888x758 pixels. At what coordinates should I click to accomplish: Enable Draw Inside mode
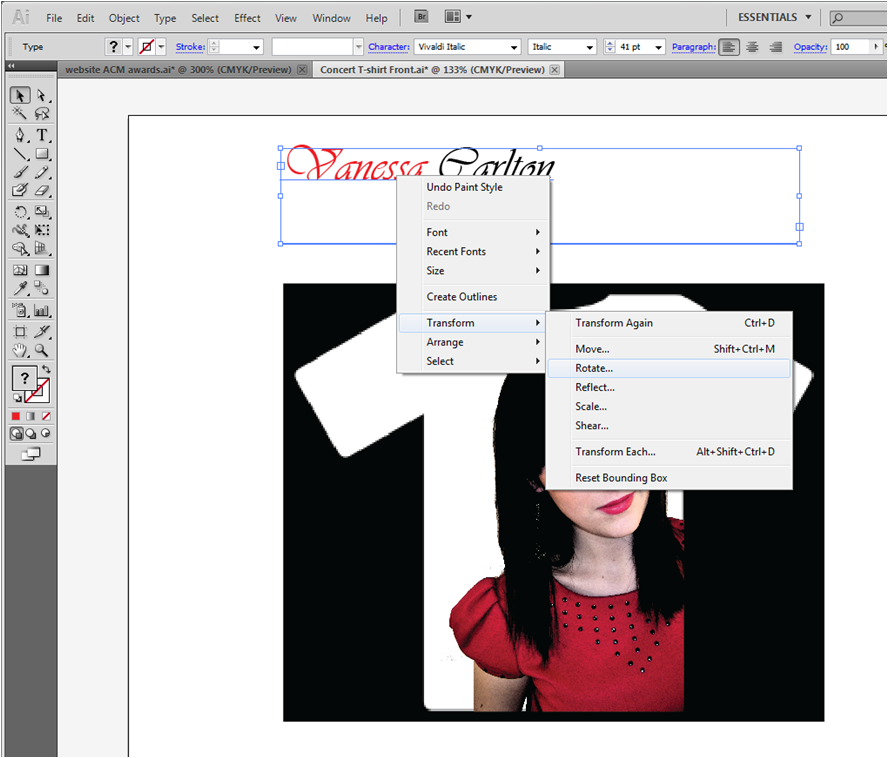[45, 434]
